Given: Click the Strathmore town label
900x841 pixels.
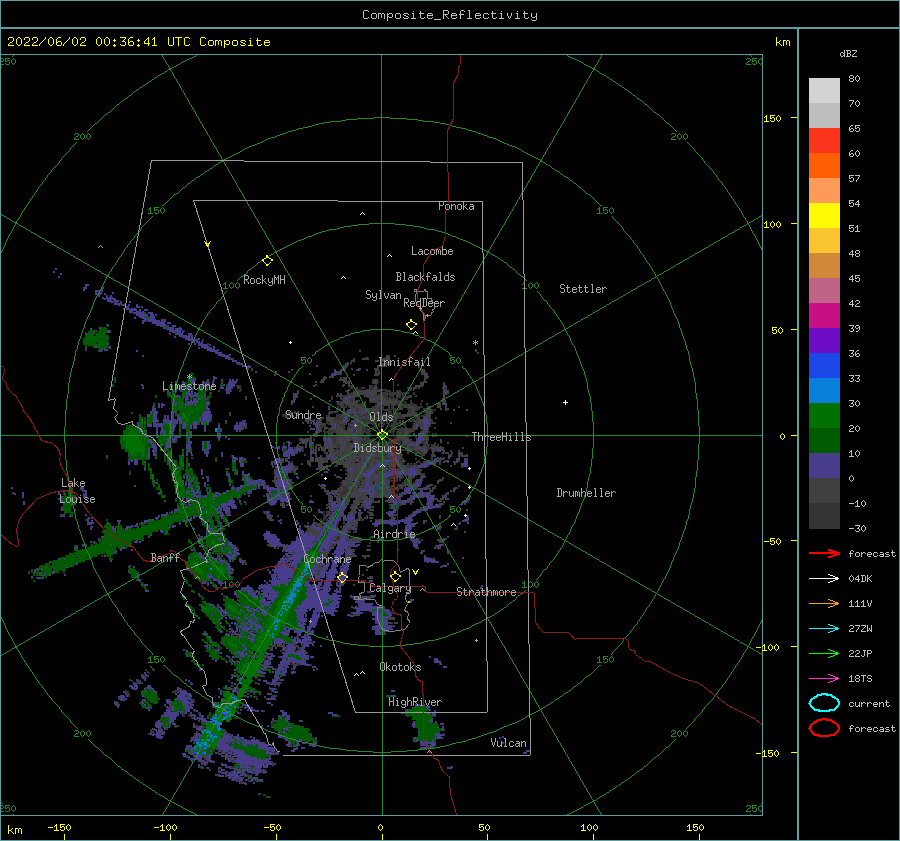Looking at the screenshot, I should pyautogui.click(x=486, y=592).
